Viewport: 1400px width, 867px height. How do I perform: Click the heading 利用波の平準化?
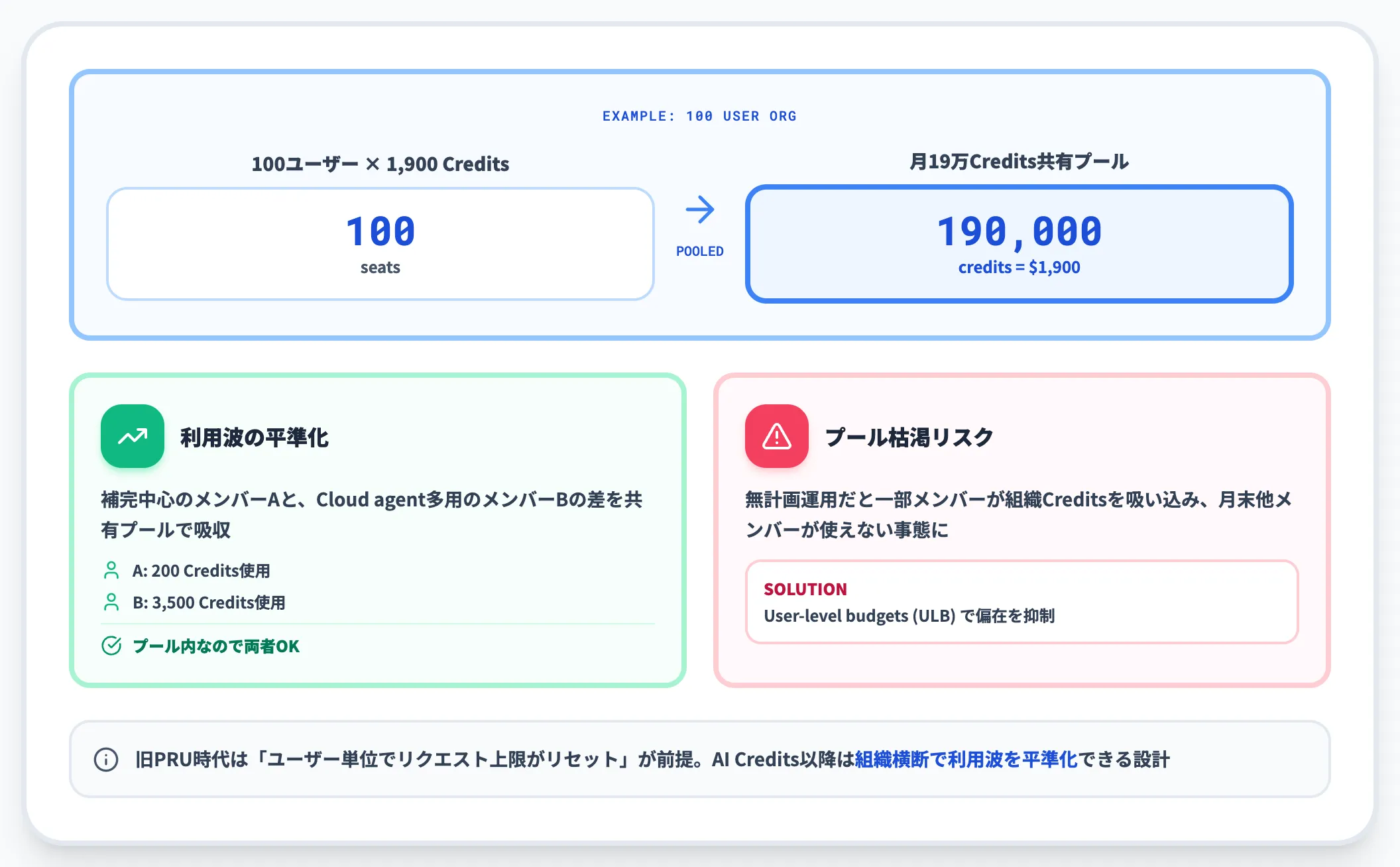255,437
